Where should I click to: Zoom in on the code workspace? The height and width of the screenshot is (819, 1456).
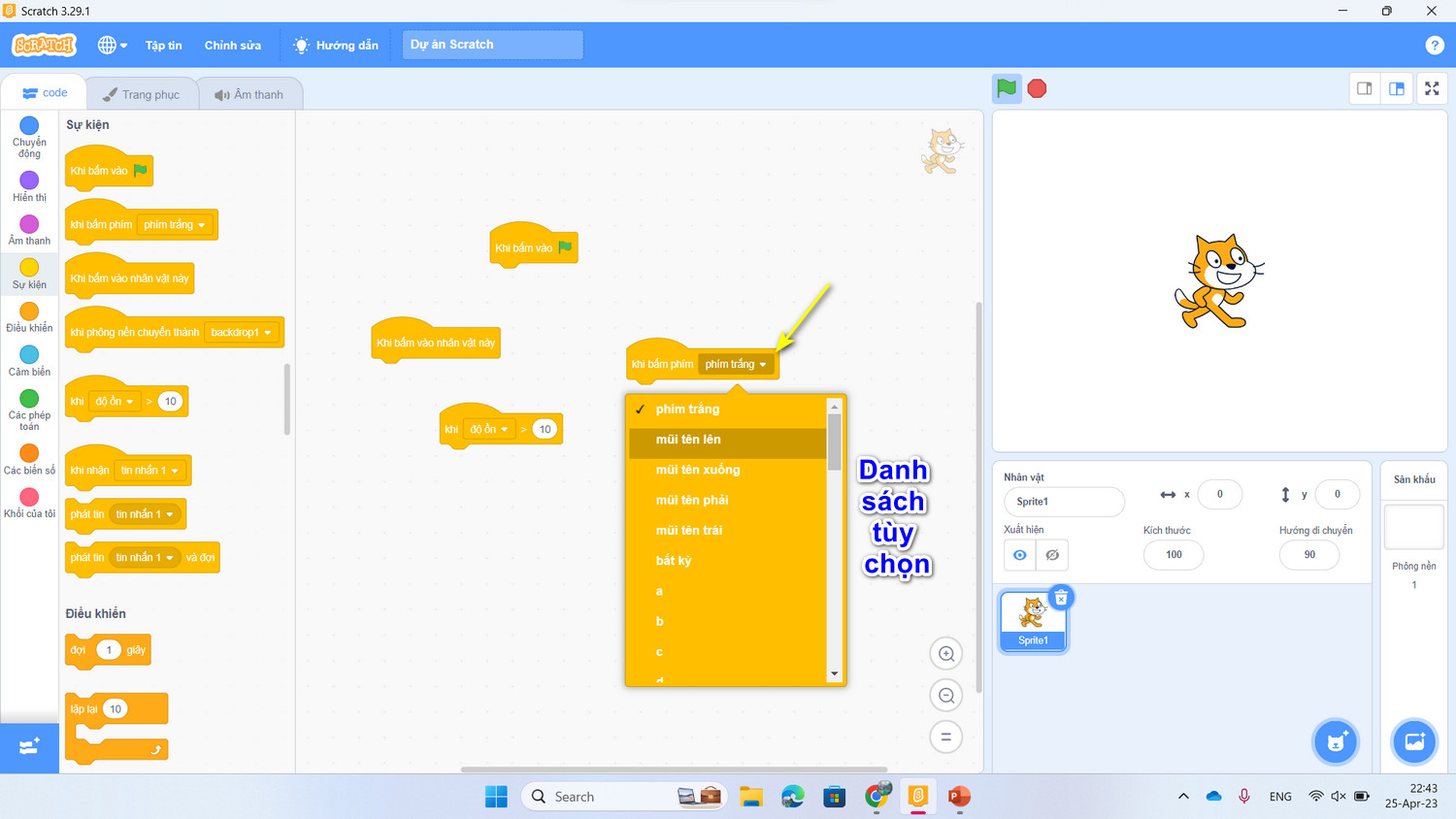pyautogui.click(x=945, y=654)
